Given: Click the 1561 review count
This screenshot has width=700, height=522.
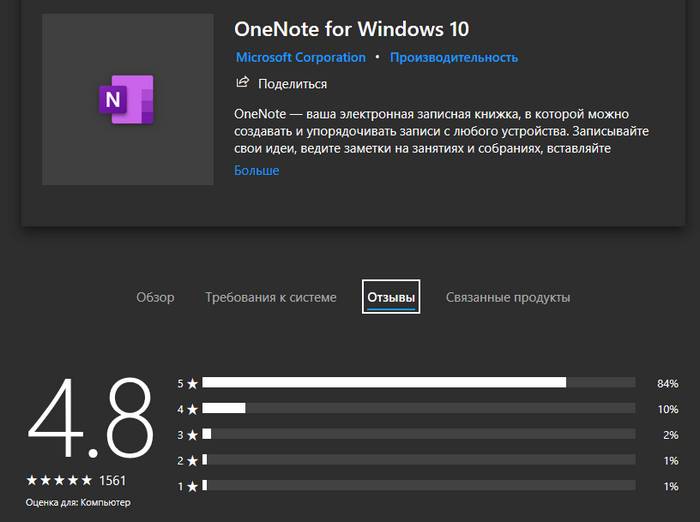Looking at the screenshot, I should click(113, 481).
